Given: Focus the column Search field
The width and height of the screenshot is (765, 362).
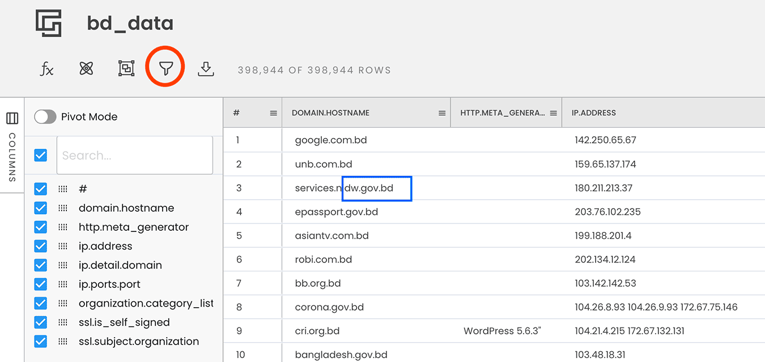Looking at the screenshot, I should coord(135,155).
